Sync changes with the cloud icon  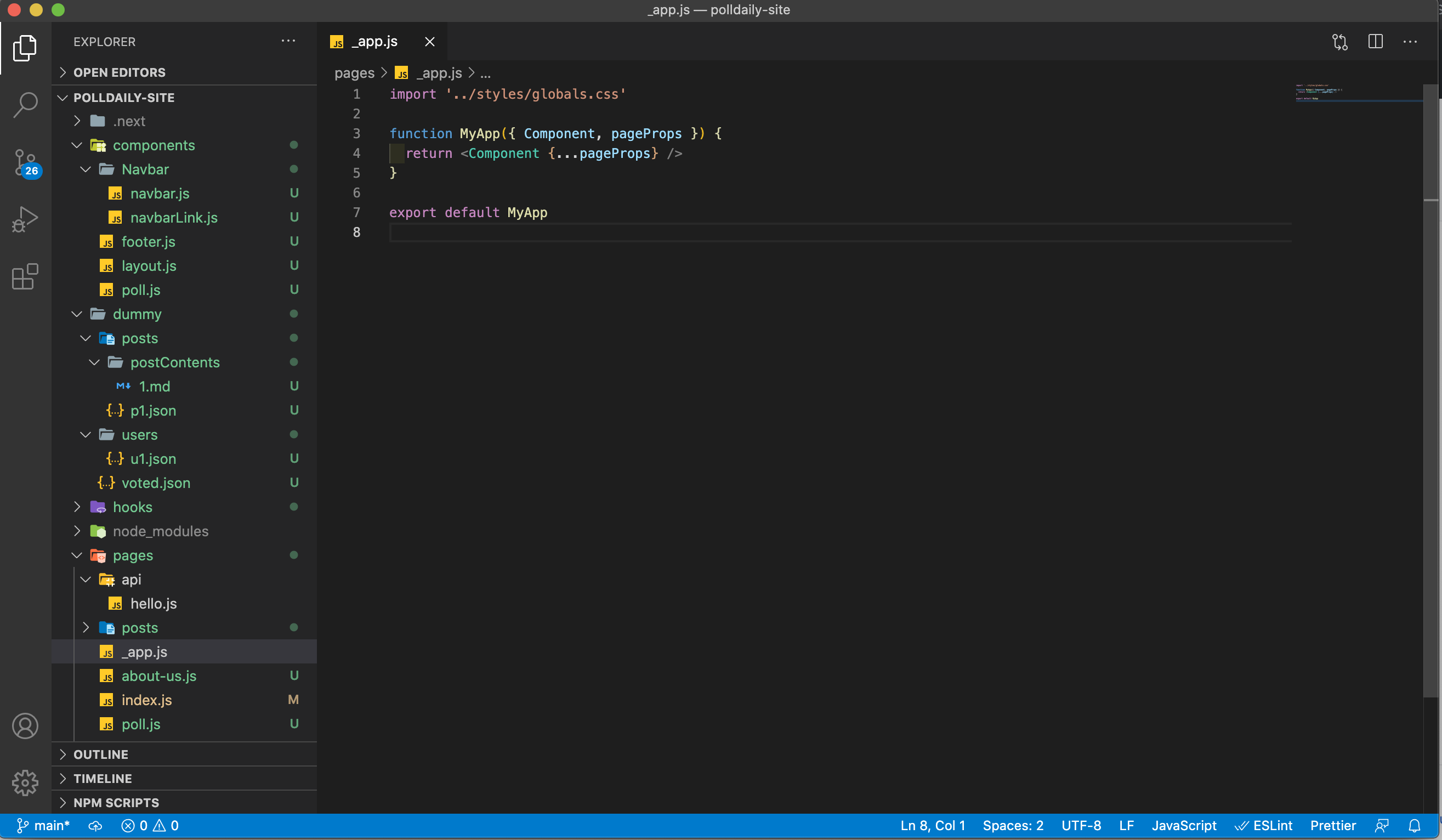[95, 825]
